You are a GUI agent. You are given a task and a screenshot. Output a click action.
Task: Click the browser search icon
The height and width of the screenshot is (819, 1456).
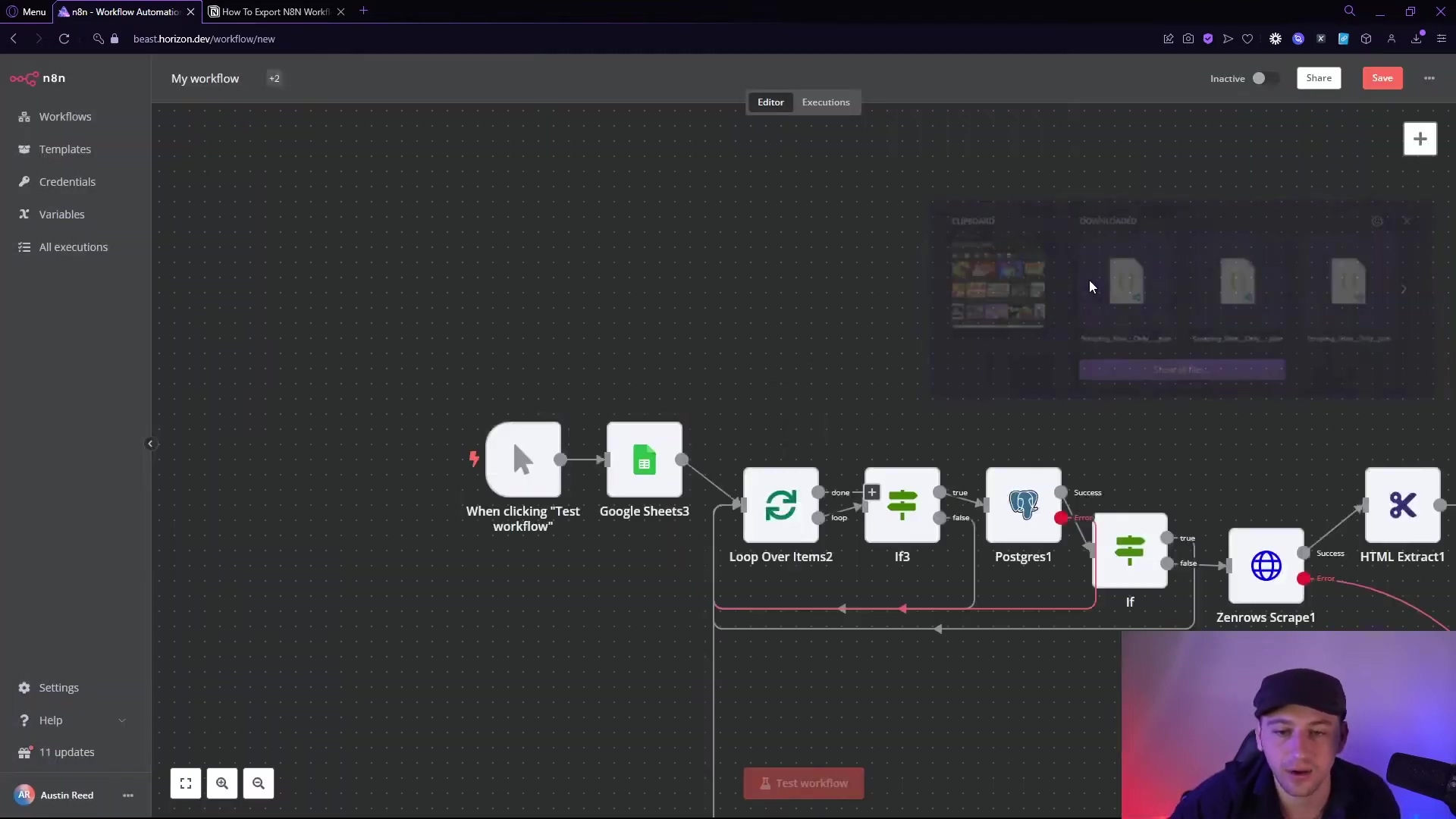coord(1350,11)
